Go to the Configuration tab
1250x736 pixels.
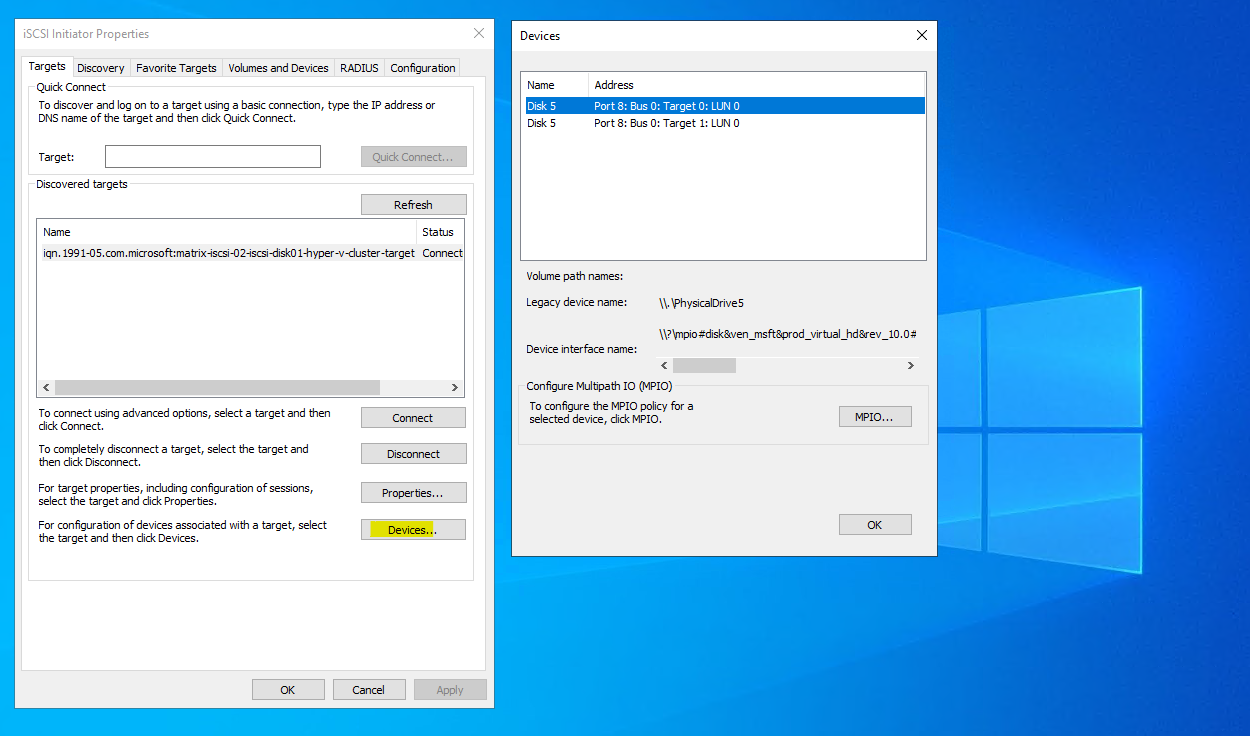[422, 68]
